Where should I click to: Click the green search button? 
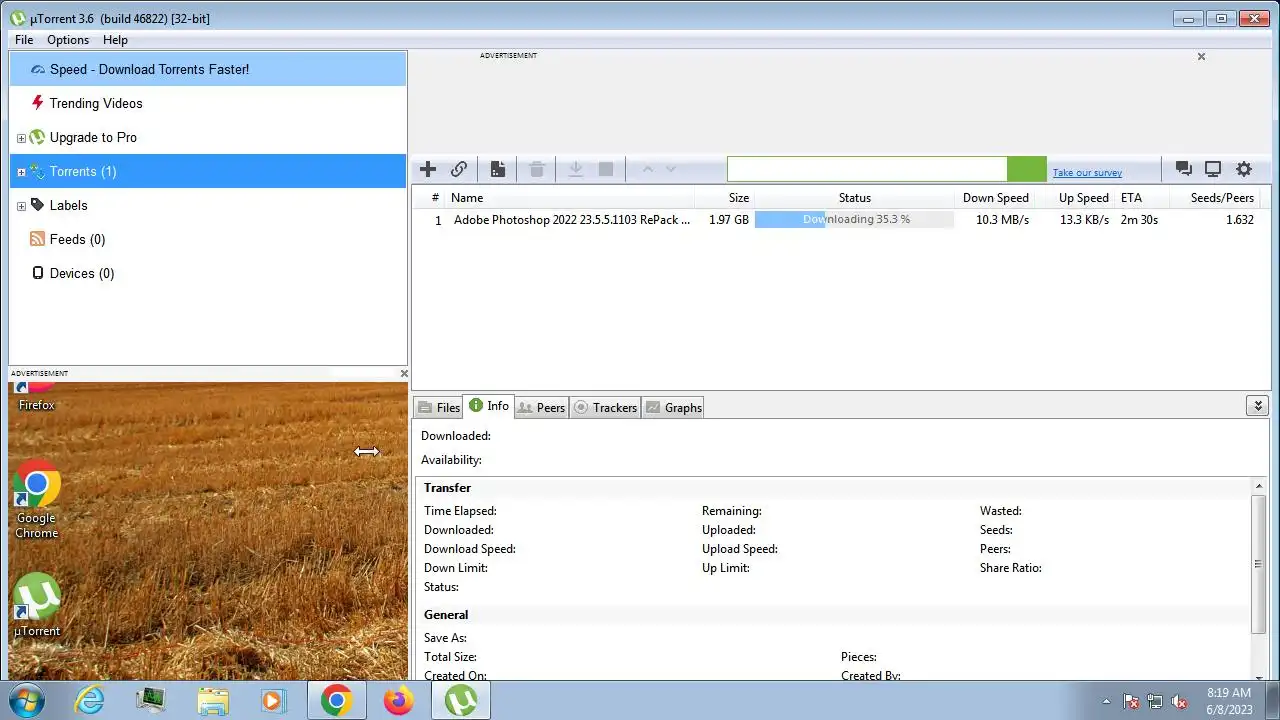(1027, 169)
